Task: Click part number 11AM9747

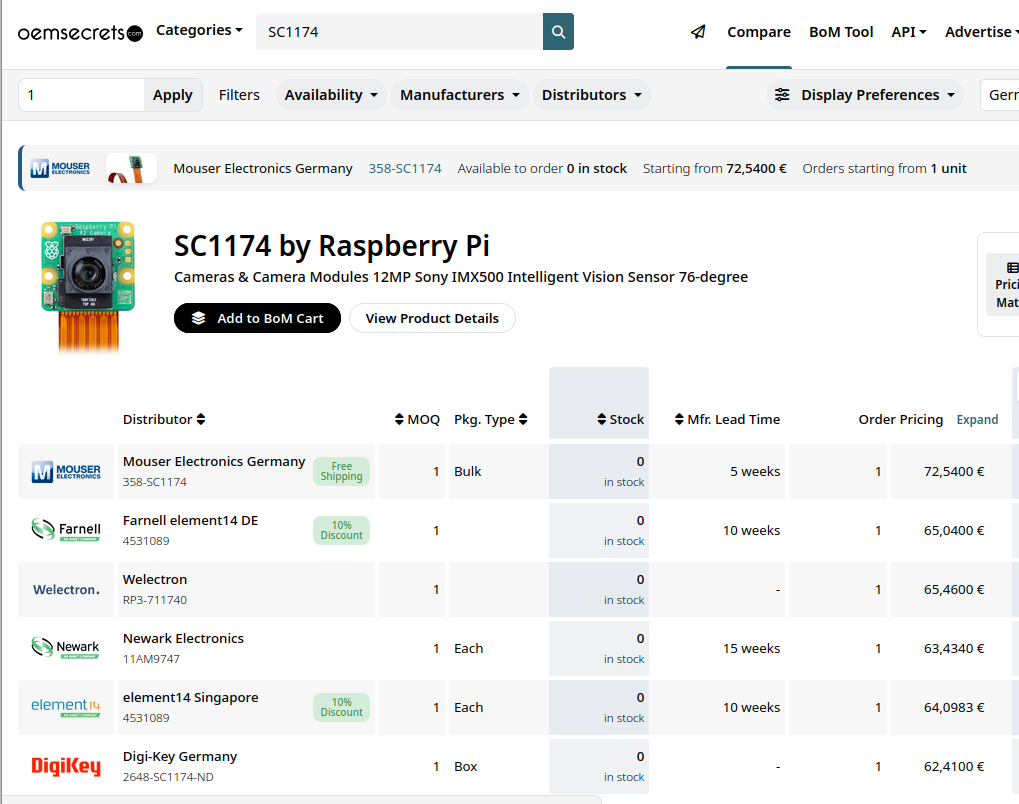Action: click(151, 659)
